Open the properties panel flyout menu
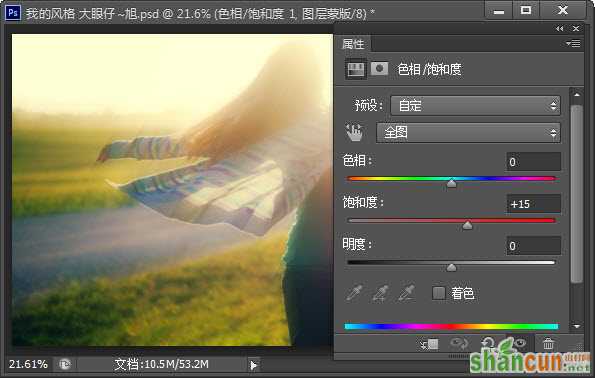The image size is (595, 378). pos(573,44)
